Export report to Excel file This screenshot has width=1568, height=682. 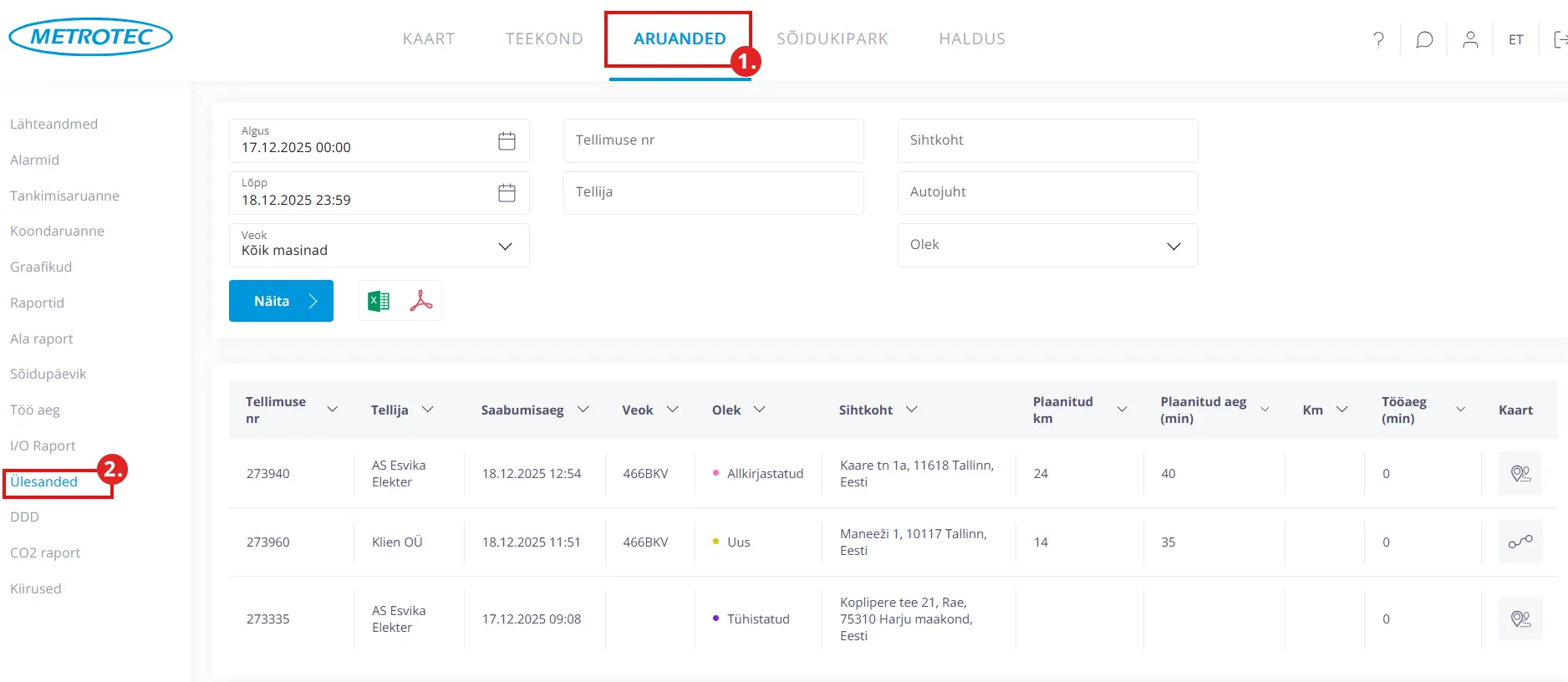pyautogui.click(x=379, y=301)
